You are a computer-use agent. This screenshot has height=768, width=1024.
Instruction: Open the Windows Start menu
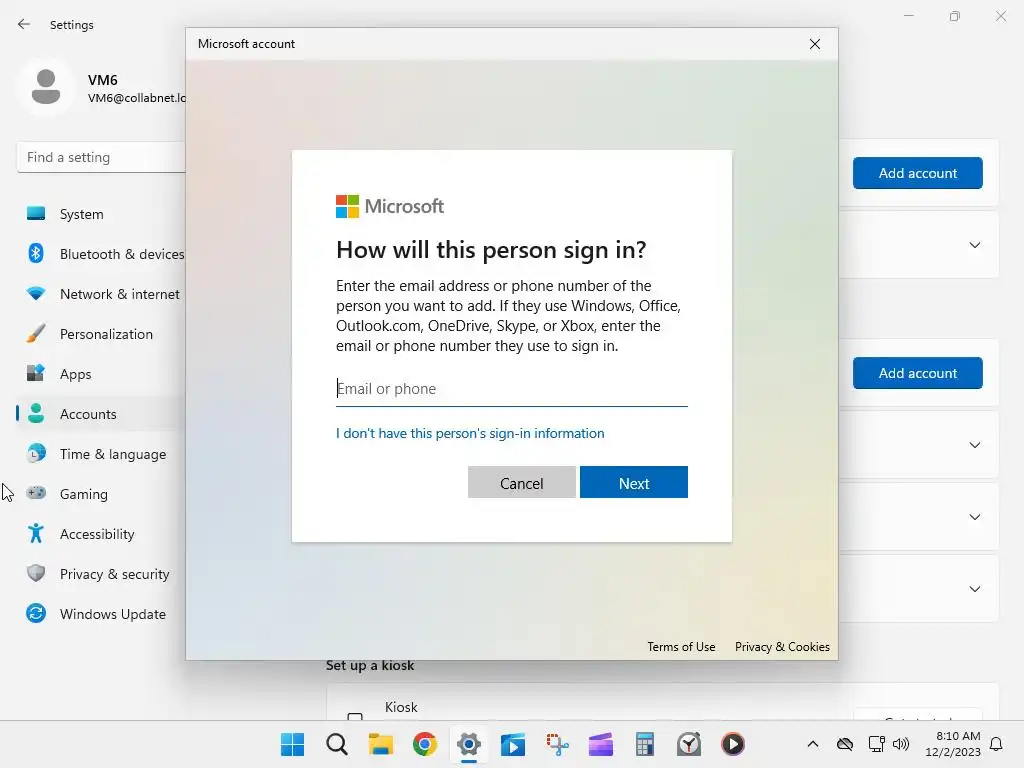coord(292,744)
